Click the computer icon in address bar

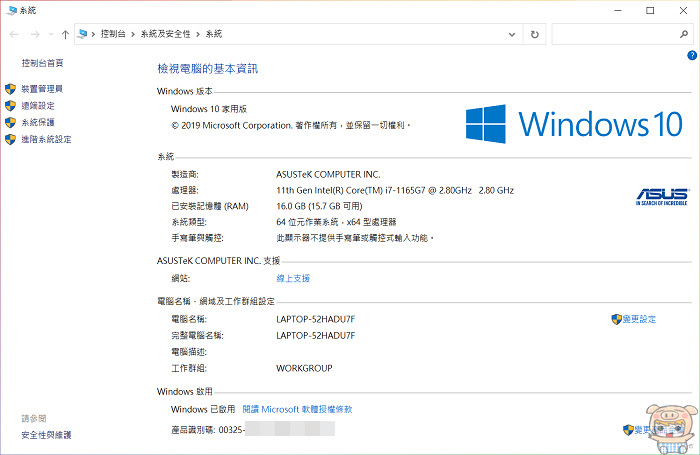click(83, 33)
